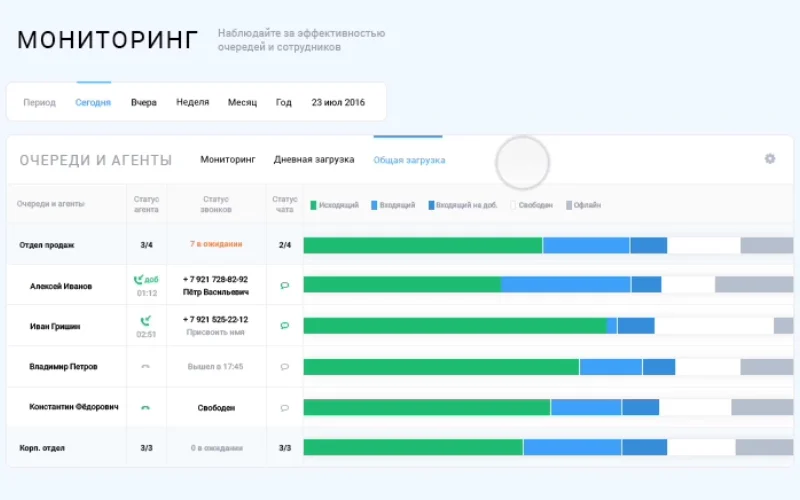
Task: Click Отдел продаж's green outgoing load bar
Action: 423,245
